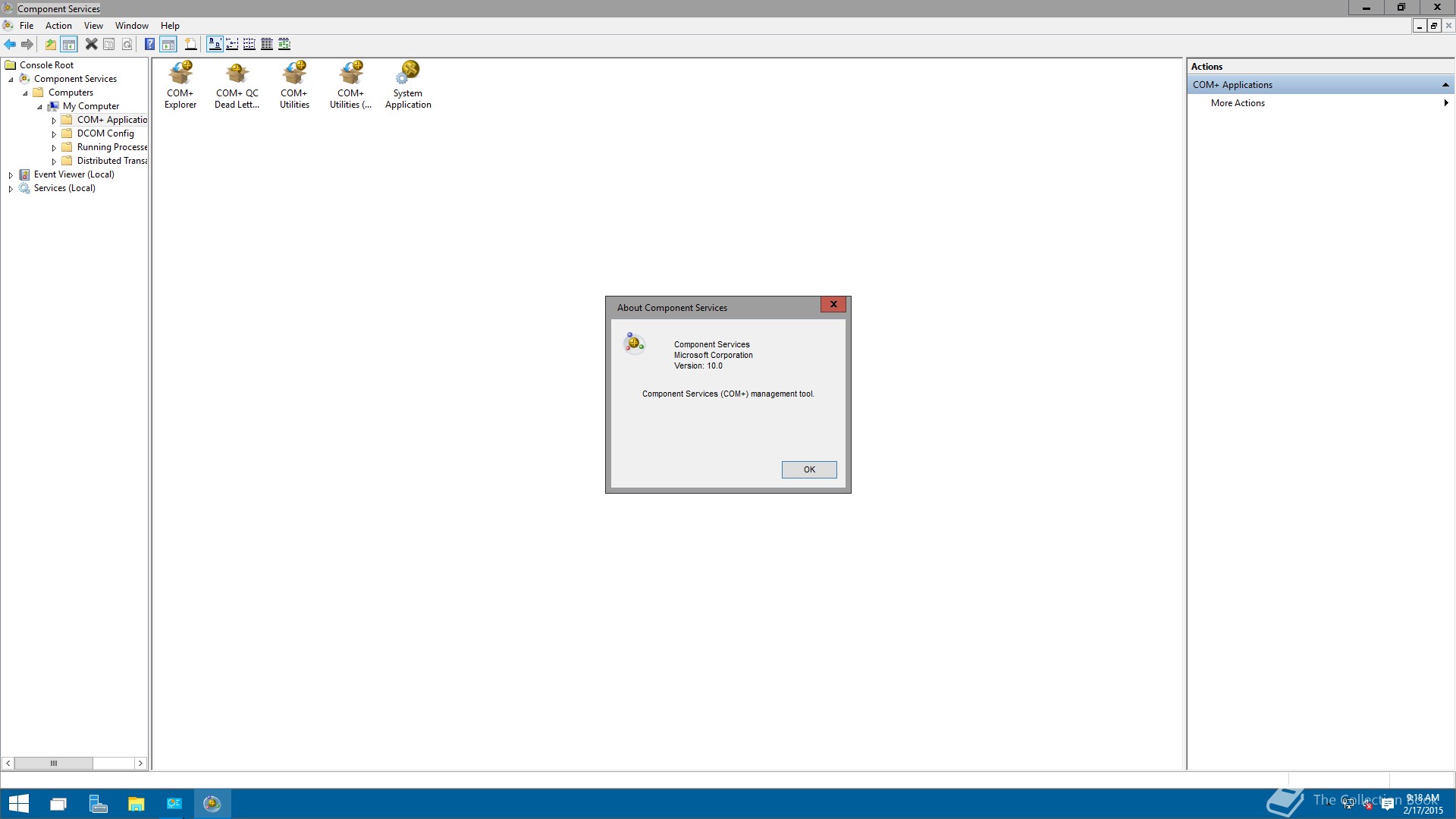The width and height of the screenshot is (1456, 819).
Task: Collapse the COM+ Applications actions section
Action: click(1445, 85)
